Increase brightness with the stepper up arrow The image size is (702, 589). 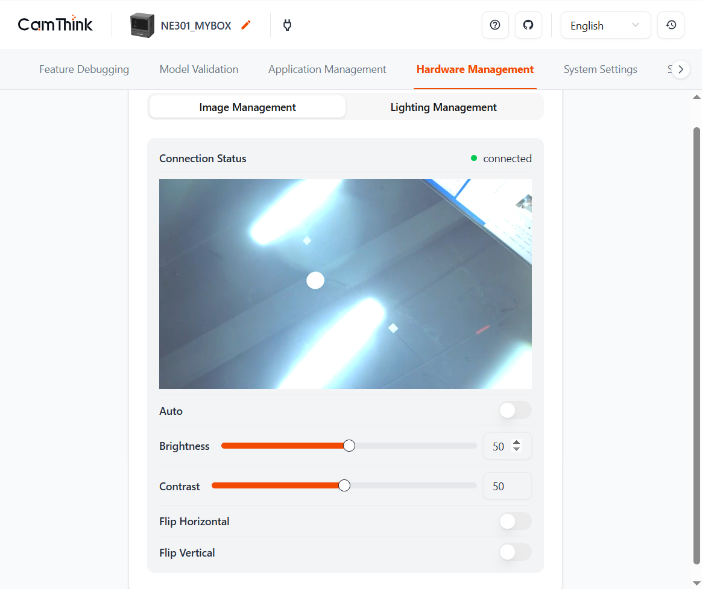517,442
